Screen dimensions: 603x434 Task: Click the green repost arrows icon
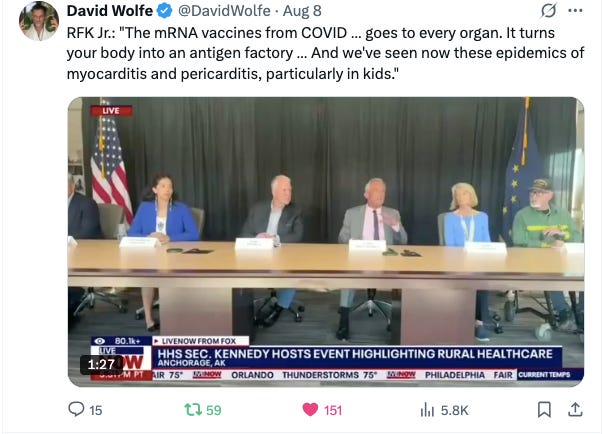point(193,410)
